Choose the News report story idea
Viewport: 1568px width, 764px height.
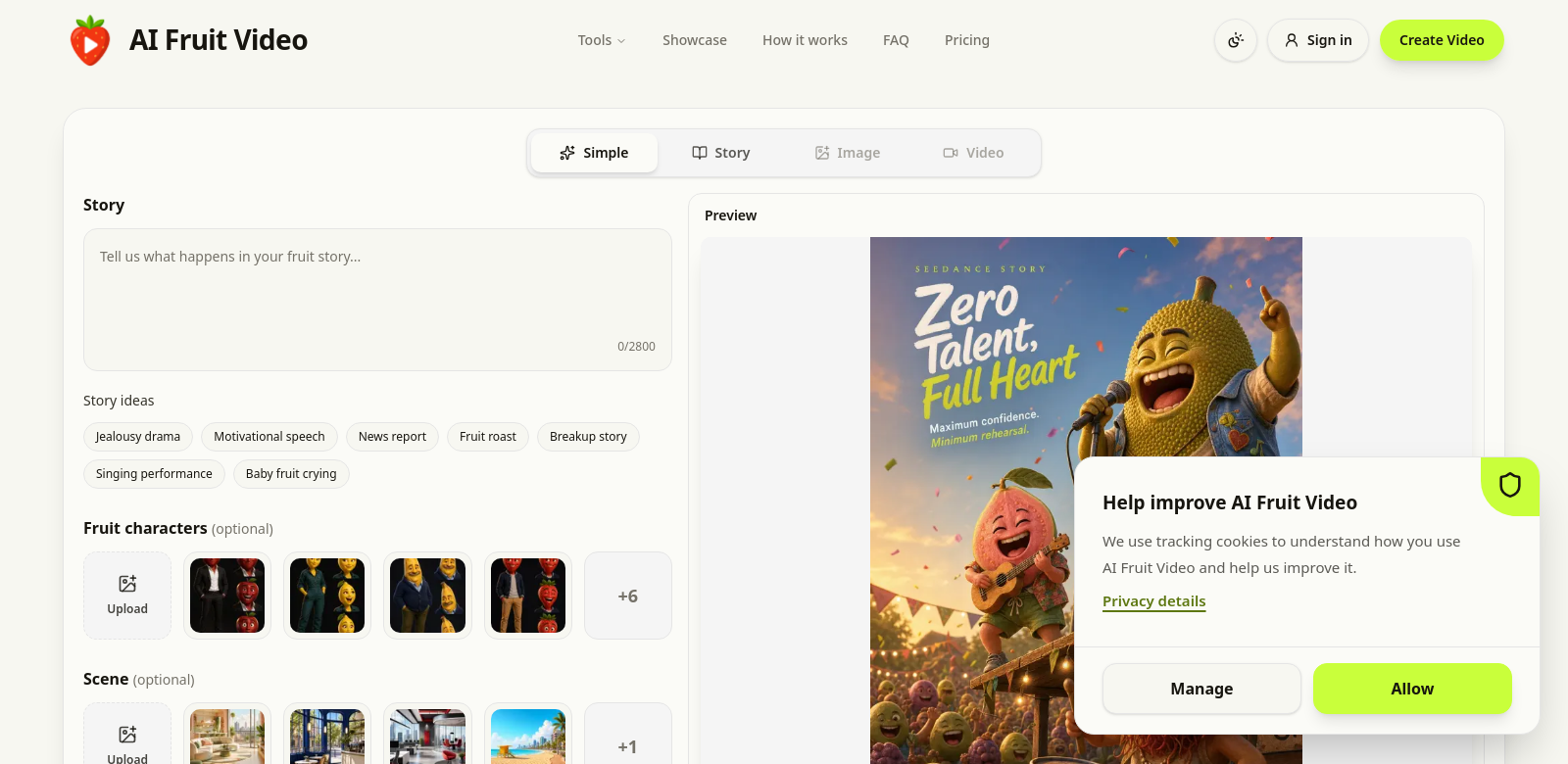click(392, 437)
